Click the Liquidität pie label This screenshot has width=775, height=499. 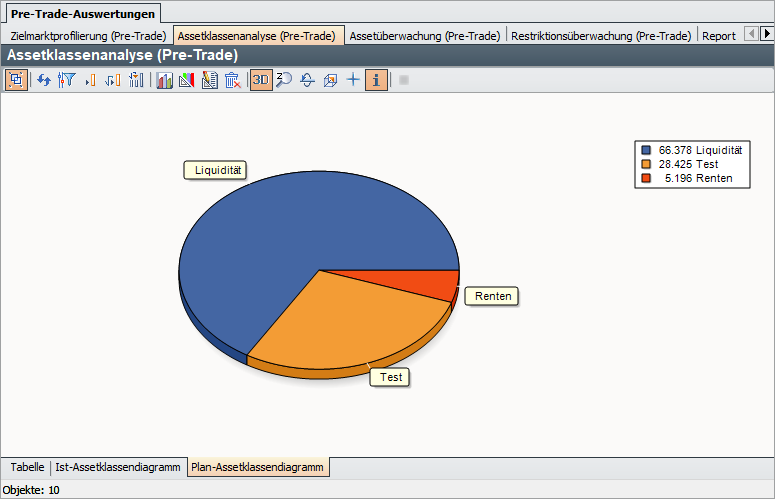tap(215, 170)
